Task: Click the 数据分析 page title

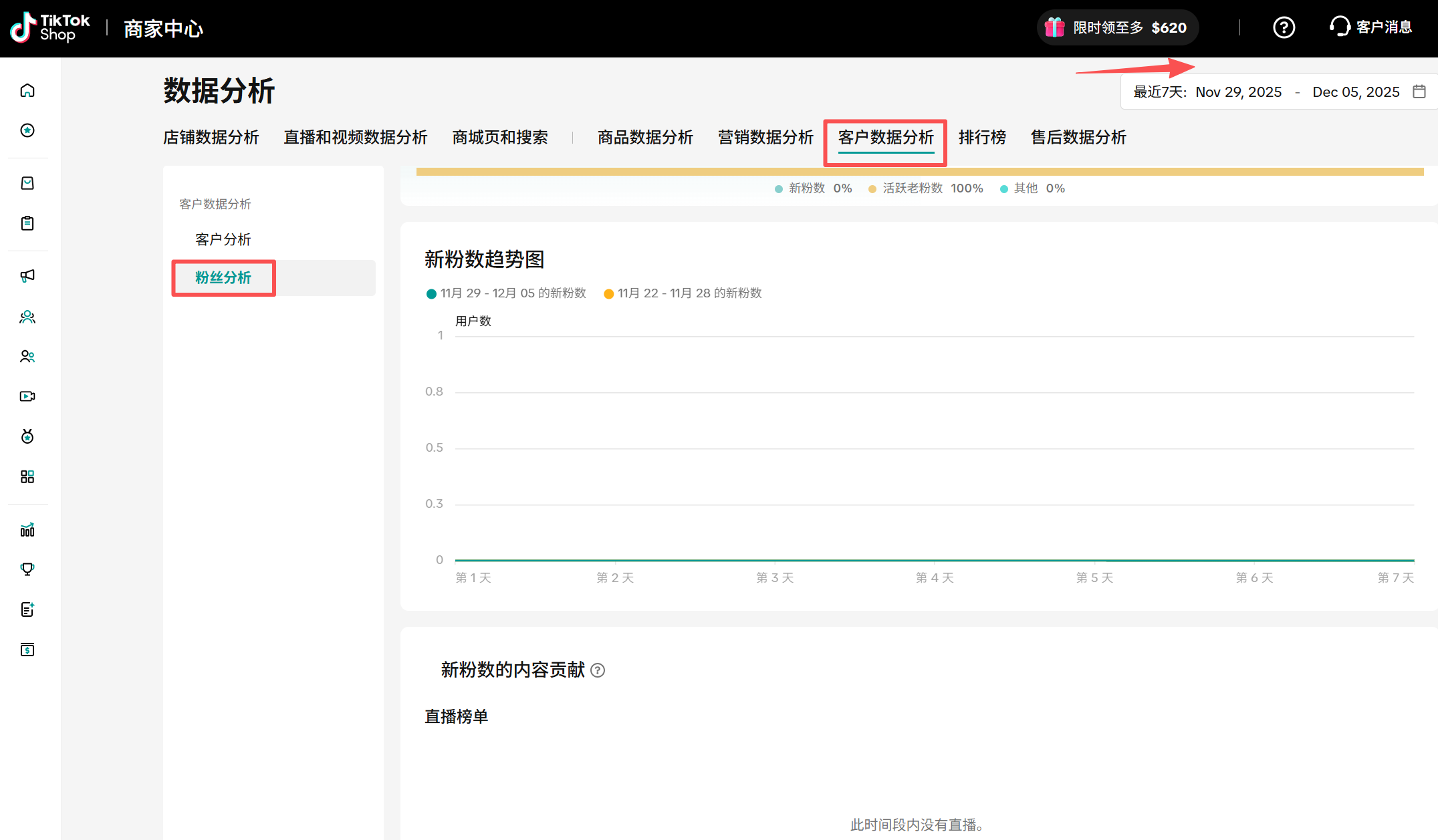Action: click(x=219, y=90)
